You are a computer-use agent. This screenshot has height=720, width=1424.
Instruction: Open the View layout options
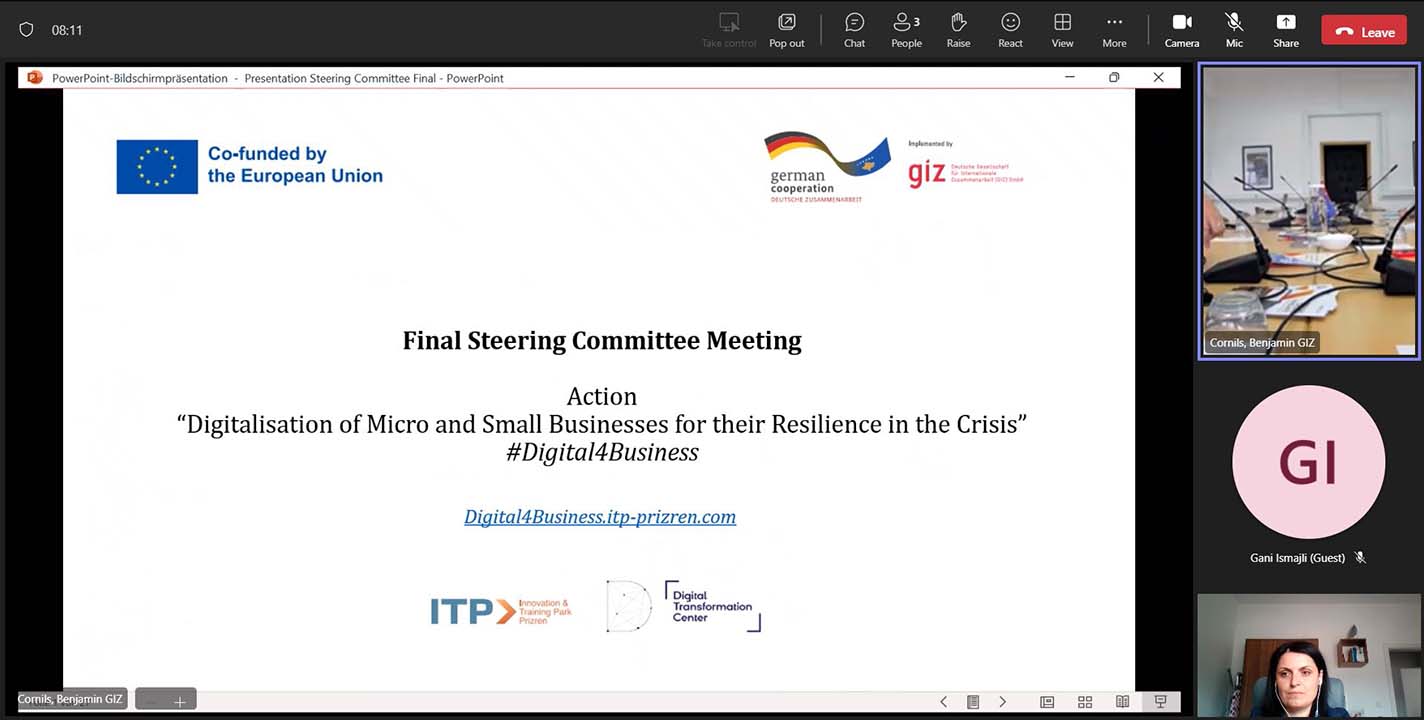pyautogui.click(x=1062, y=30)
